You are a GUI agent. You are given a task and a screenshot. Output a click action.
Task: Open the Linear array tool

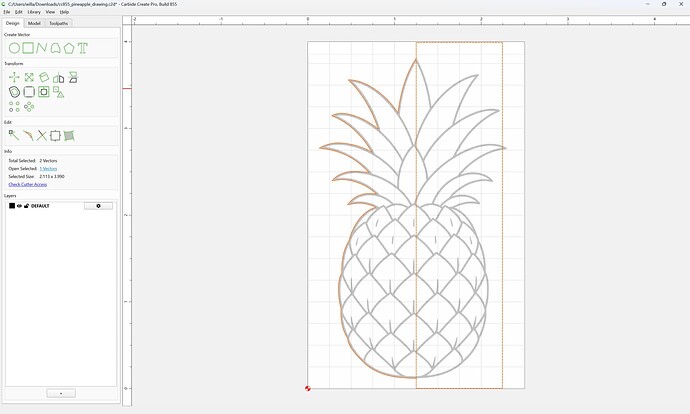pyautogui.click(x=14, y=106)
